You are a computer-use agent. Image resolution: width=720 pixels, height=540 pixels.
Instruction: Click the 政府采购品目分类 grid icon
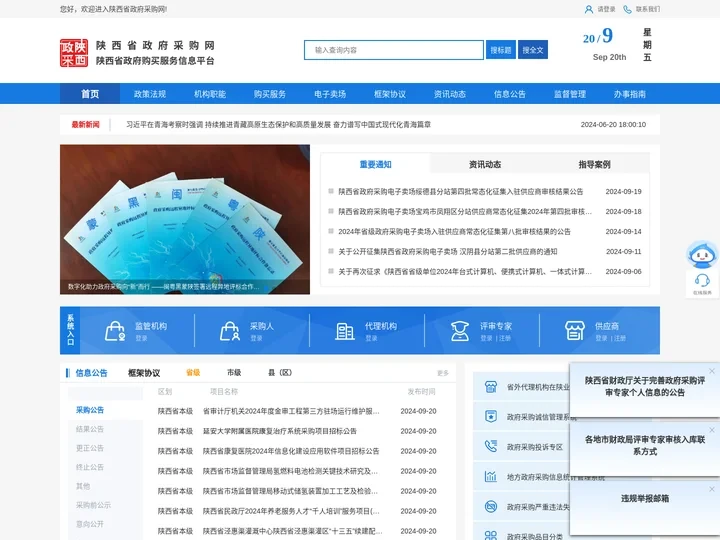[491, 535]
